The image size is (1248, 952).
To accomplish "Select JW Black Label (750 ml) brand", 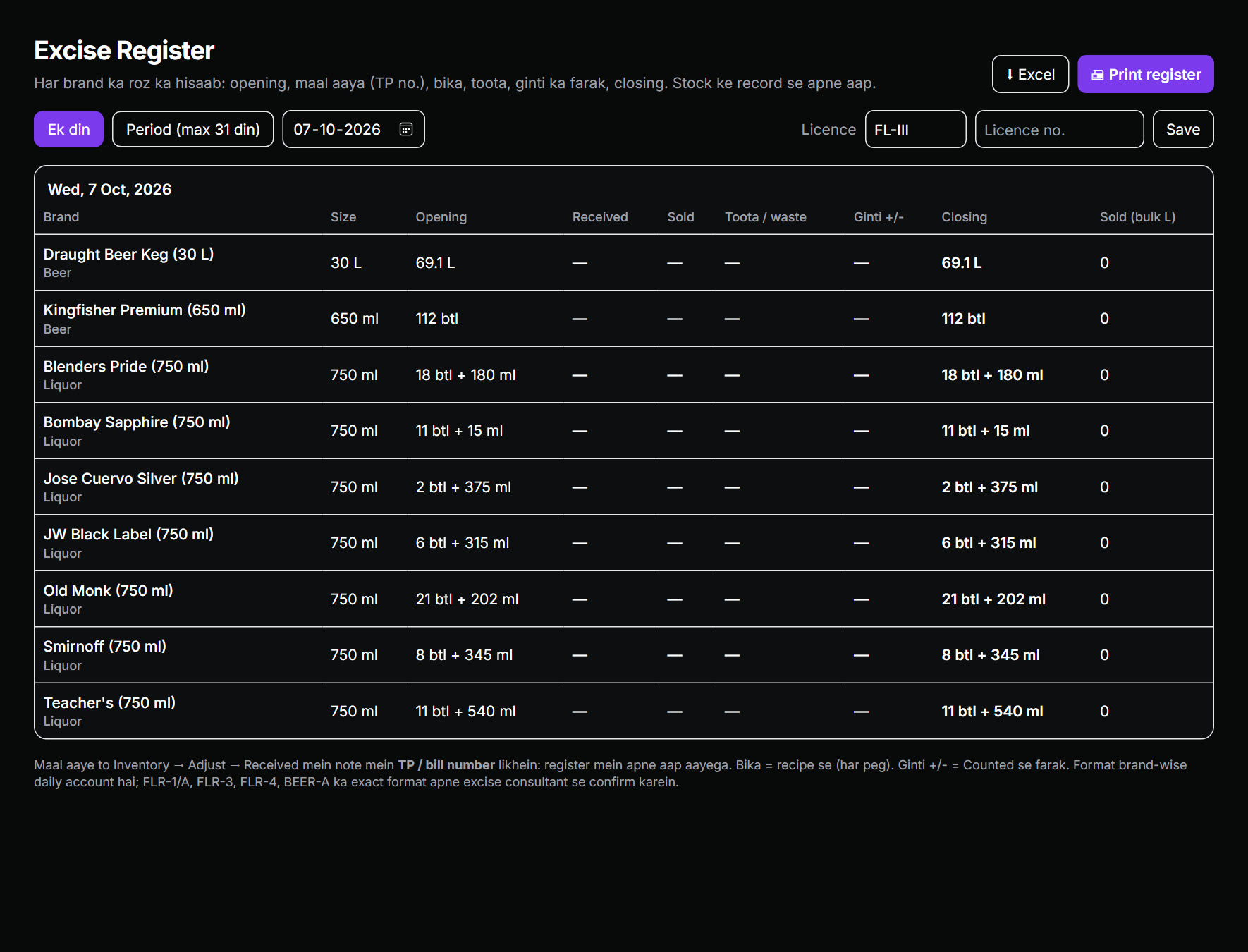I will point(128,535).
